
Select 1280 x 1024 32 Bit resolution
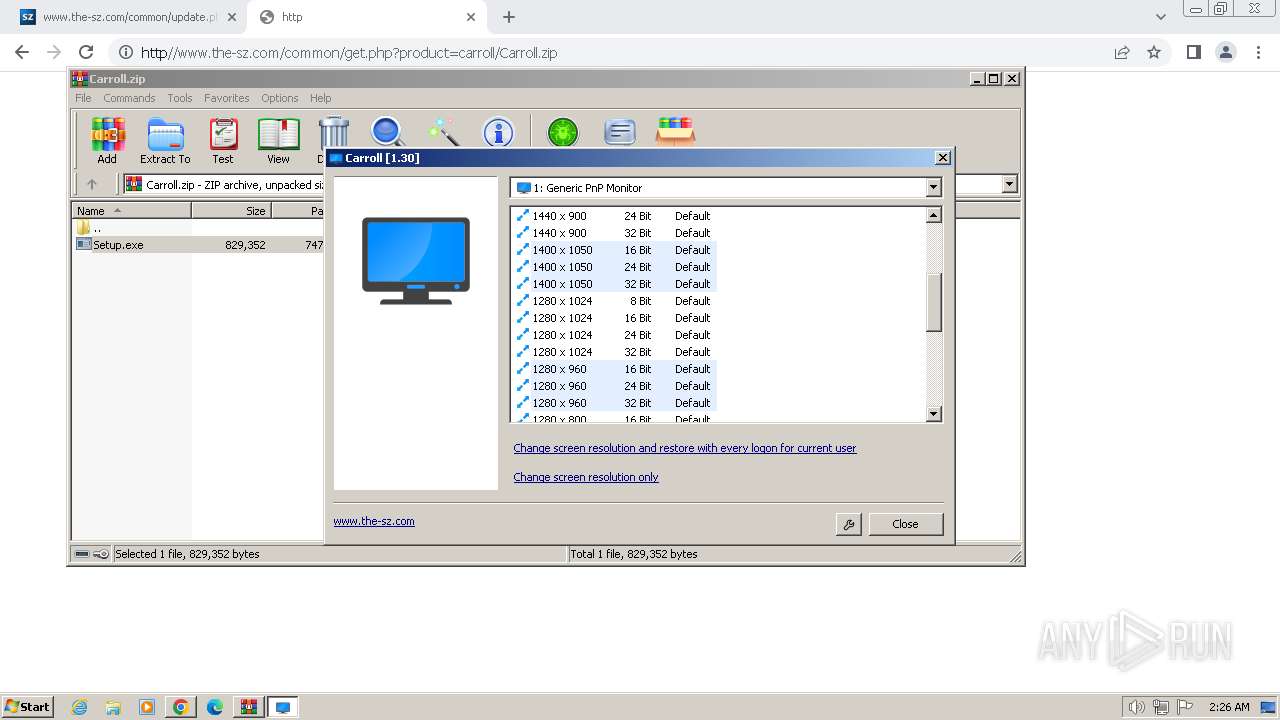coord(614,352)
